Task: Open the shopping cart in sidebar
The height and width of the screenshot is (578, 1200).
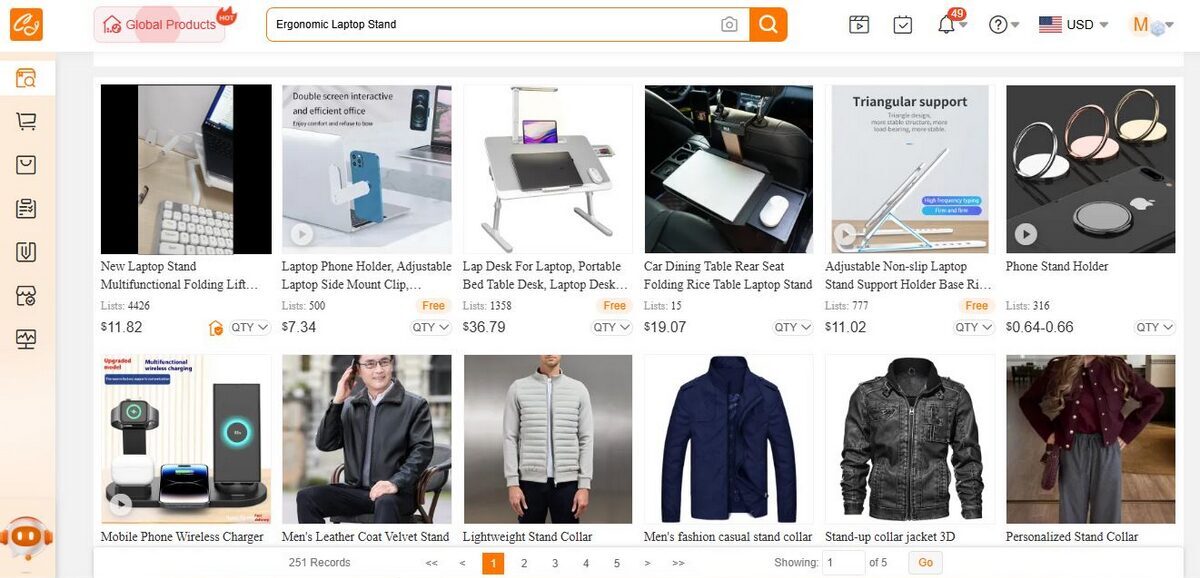Action: (26, 121)
